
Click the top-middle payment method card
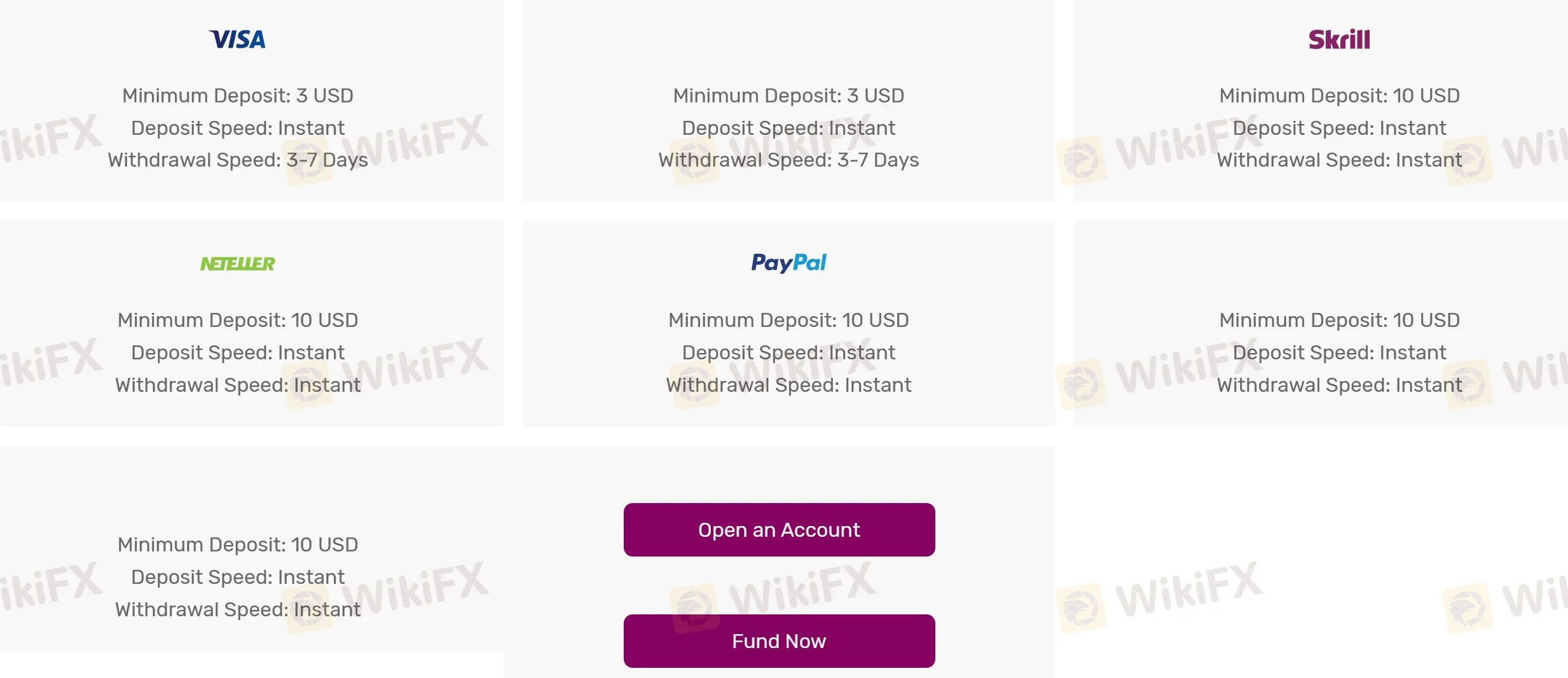point(788,102)
